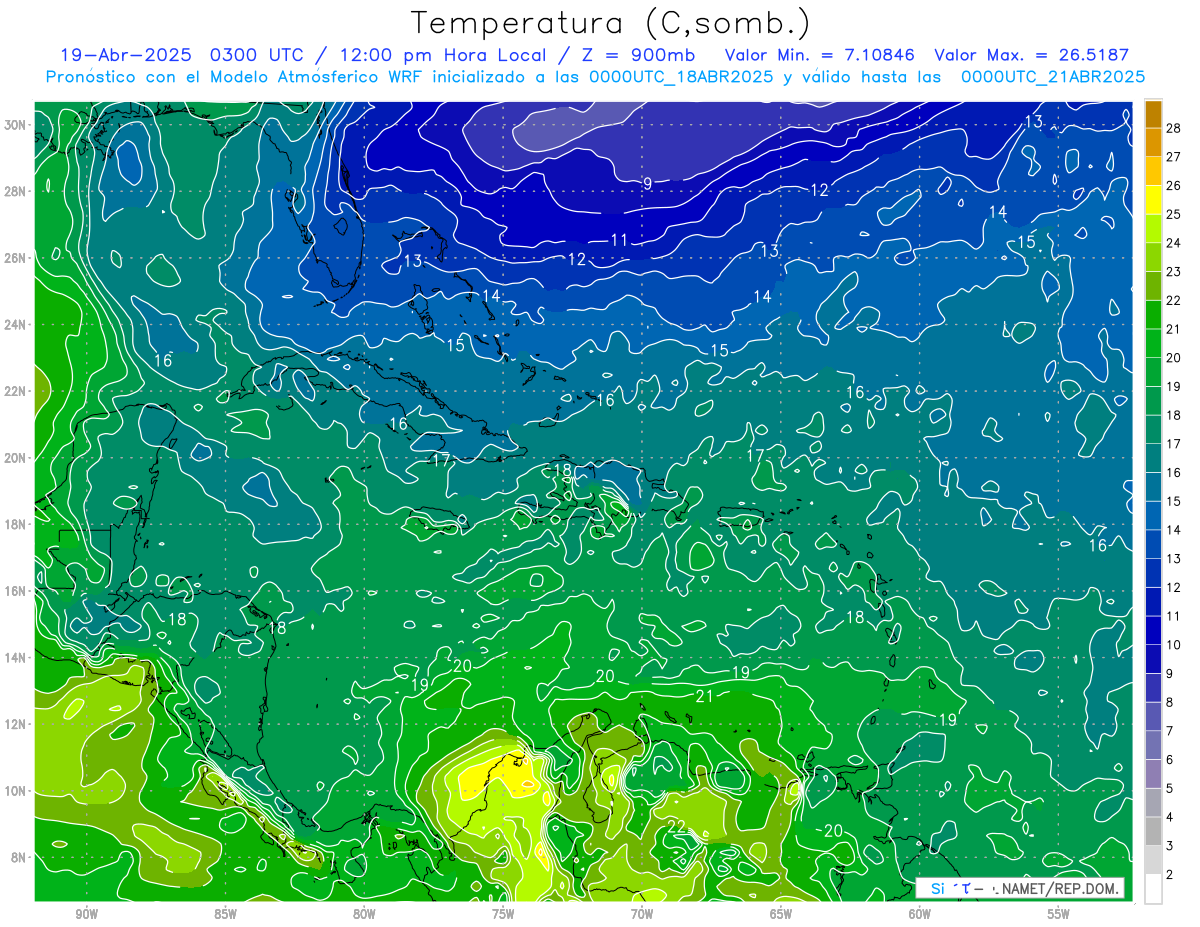Click the '26N' latitude axis label

tap(16, 258)
